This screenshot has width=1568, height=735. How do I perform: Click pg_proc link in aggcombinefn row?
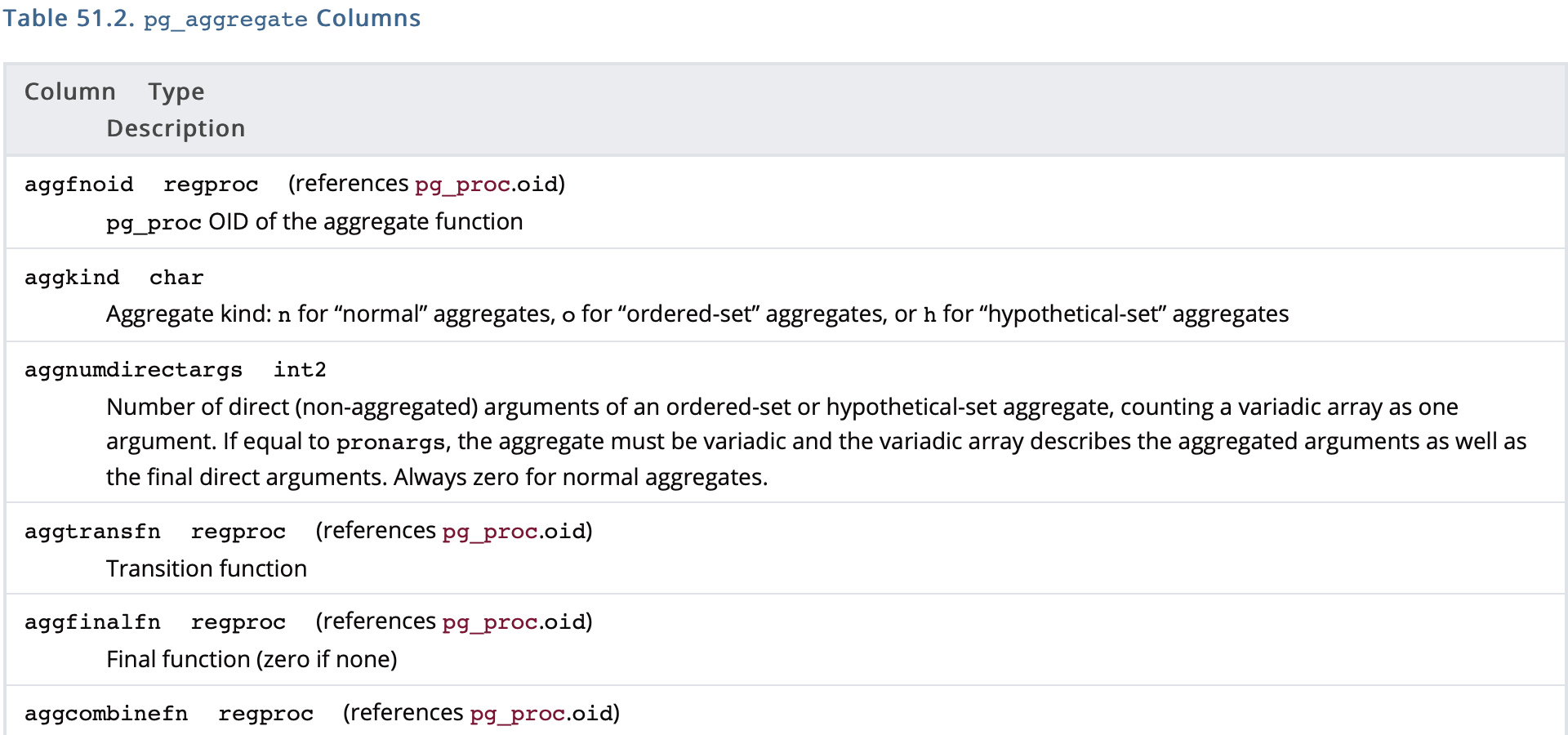517,714
